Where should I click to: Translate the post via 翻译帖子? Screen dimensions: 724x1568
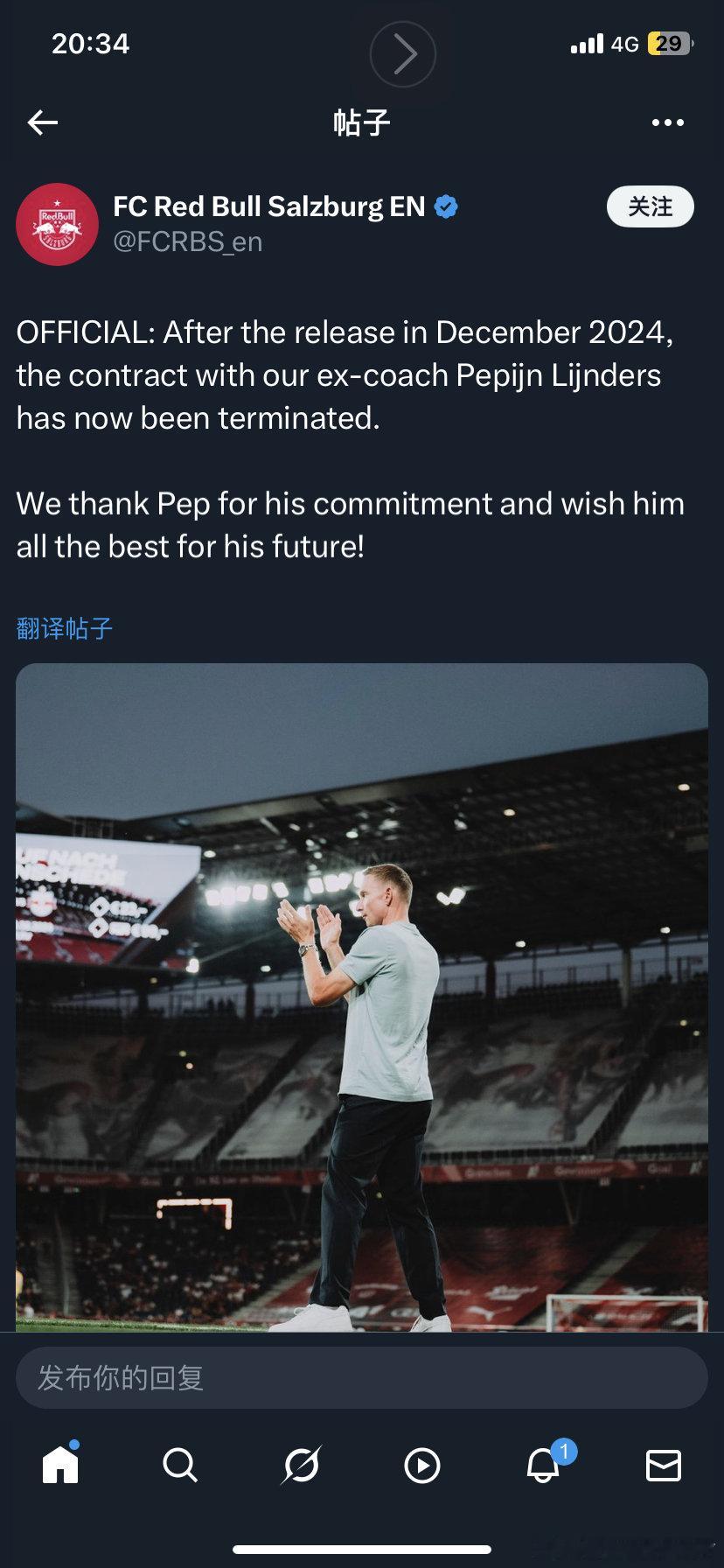coord(65,628)
